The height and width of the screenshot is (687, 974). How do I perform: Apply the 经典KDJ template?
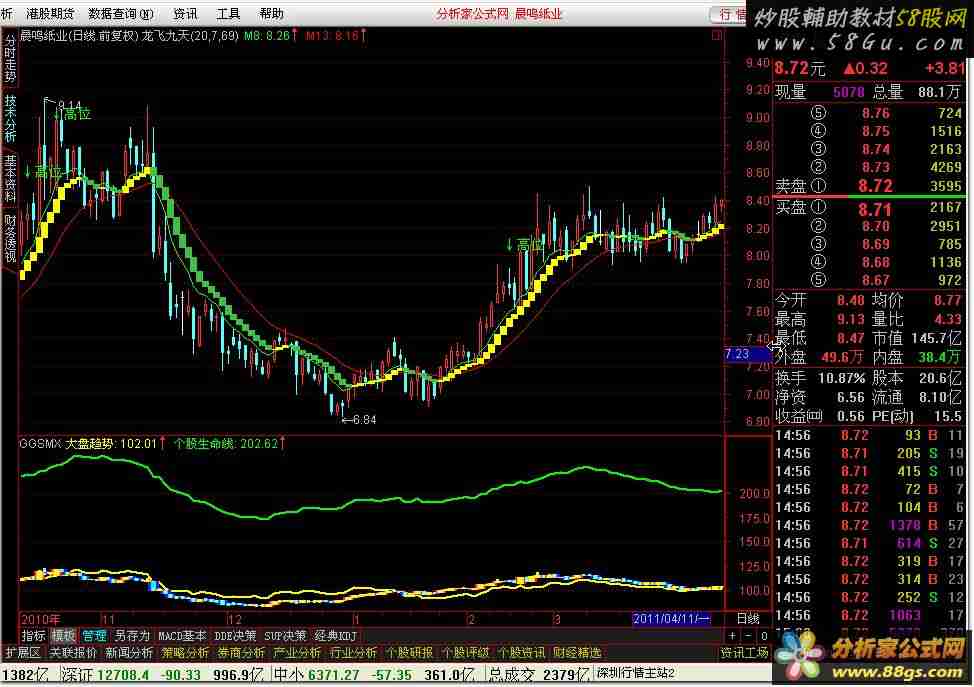(x=335, y=636)
